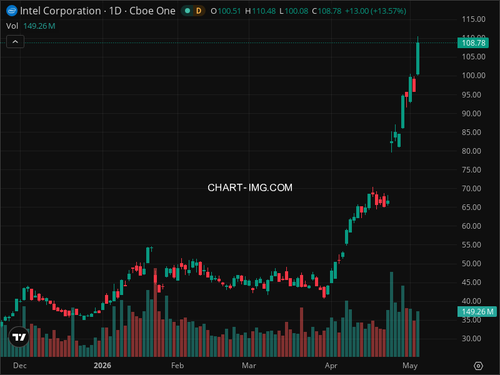Click the TradingView logo badge
The height and width of the screenshot is (375, 500).
click(x=19, y=337)
